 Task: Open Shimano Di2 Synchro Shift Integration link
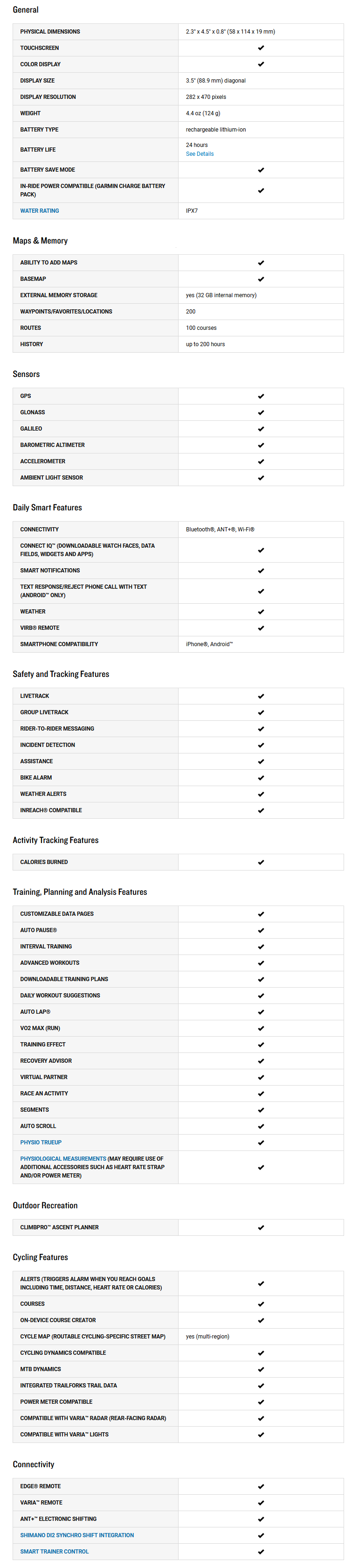pyautogui.click(x=76, y=1535)
